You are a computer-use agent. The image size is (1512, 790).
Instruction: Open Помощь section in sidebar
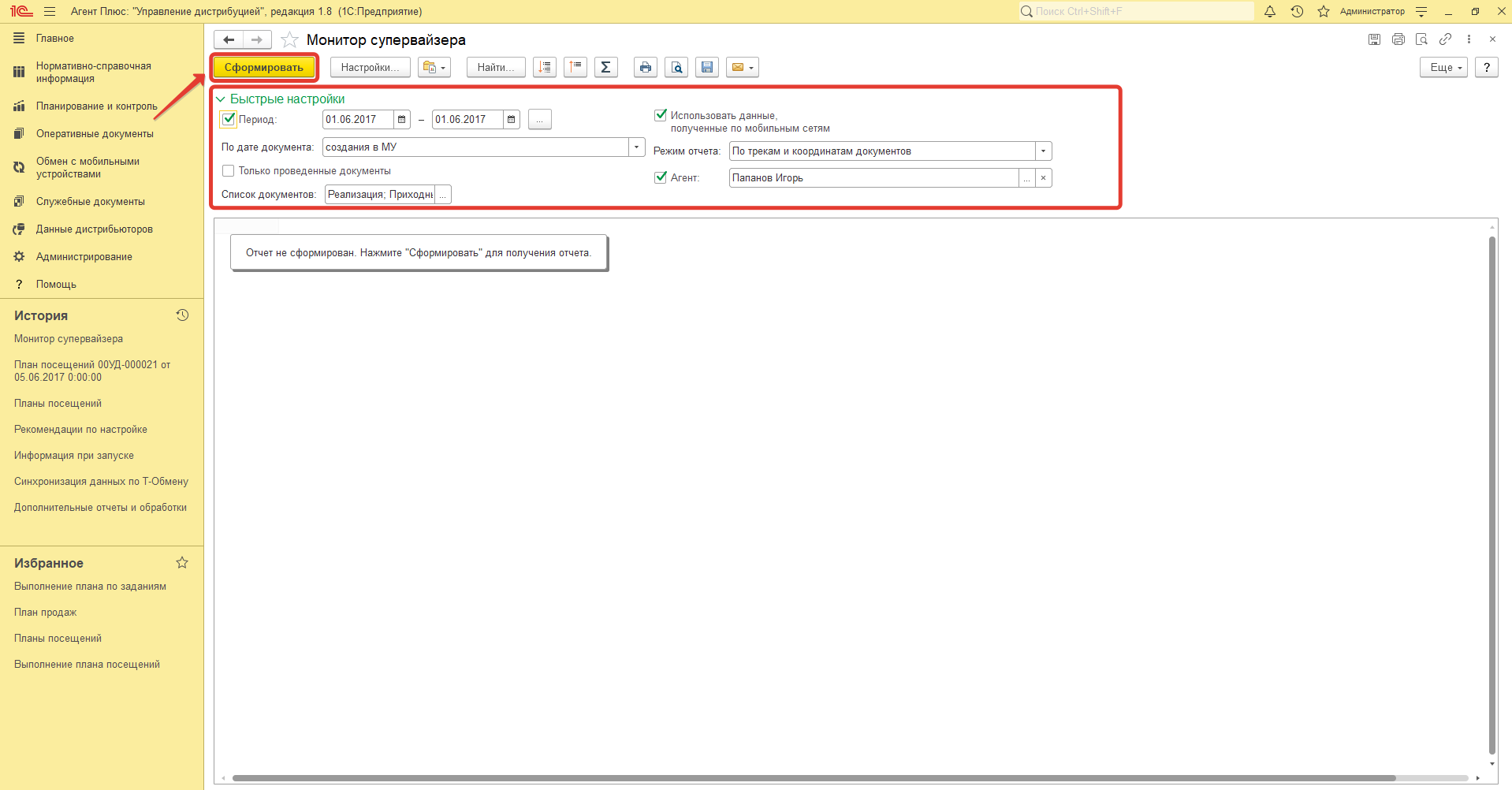click(x=56, y=284)
